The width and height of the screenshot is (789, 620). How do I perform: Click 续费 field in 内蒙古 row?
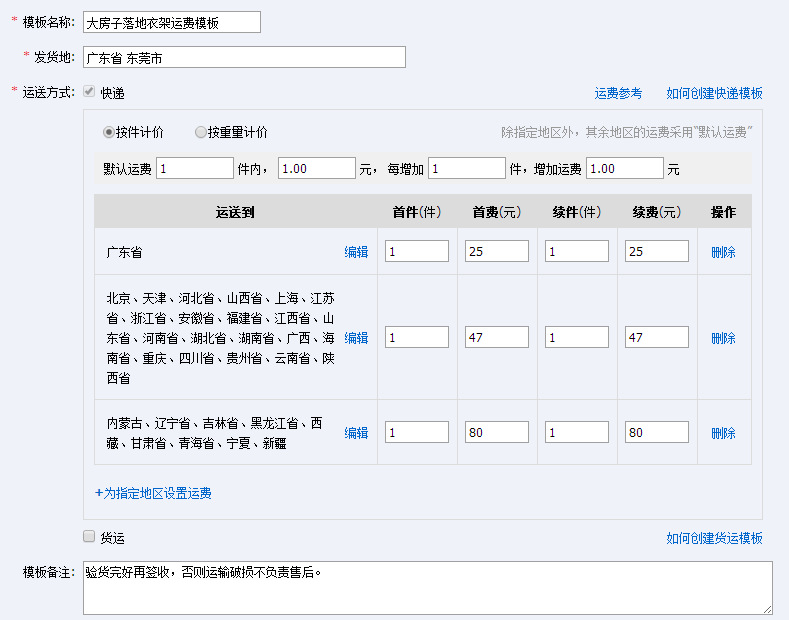[x=657, y=433]
